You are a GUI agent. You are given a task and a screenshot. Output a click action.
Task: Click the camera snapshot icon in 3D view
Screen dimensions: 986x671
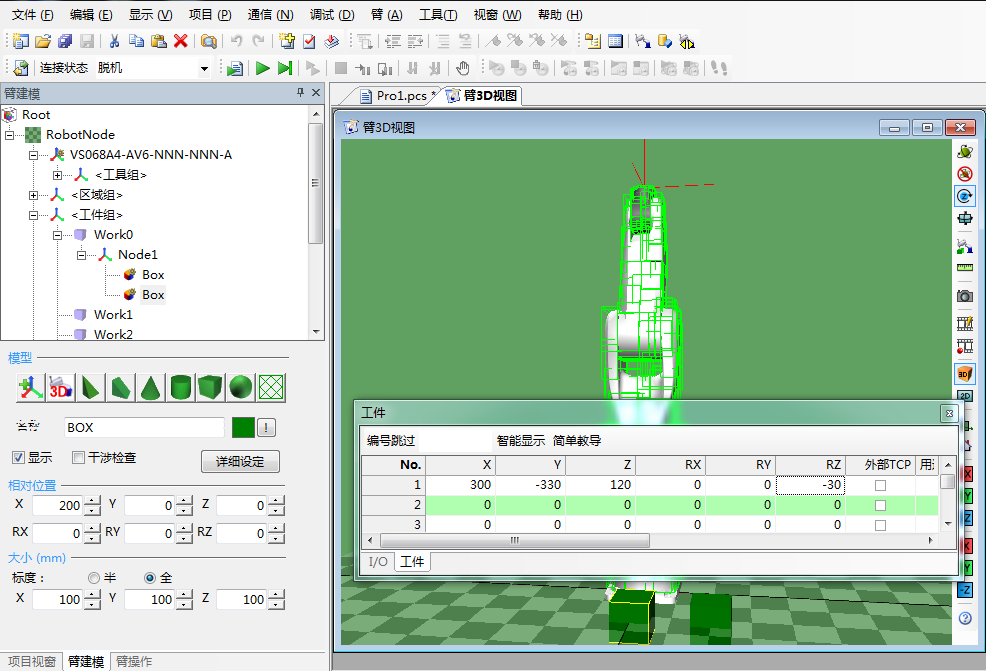pyautogui.click(x=965, y=297)
